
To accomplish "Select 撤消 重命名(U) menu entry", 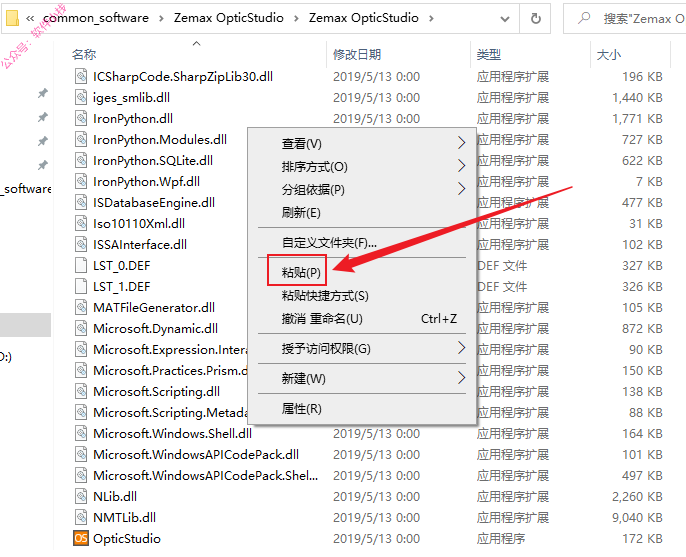I will [x=322, y=319].
